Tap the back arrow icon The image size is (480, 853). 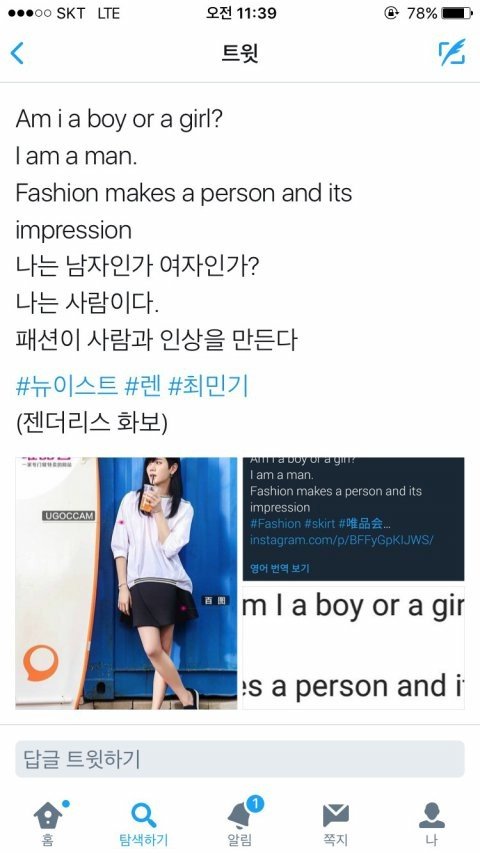(17, 53)
